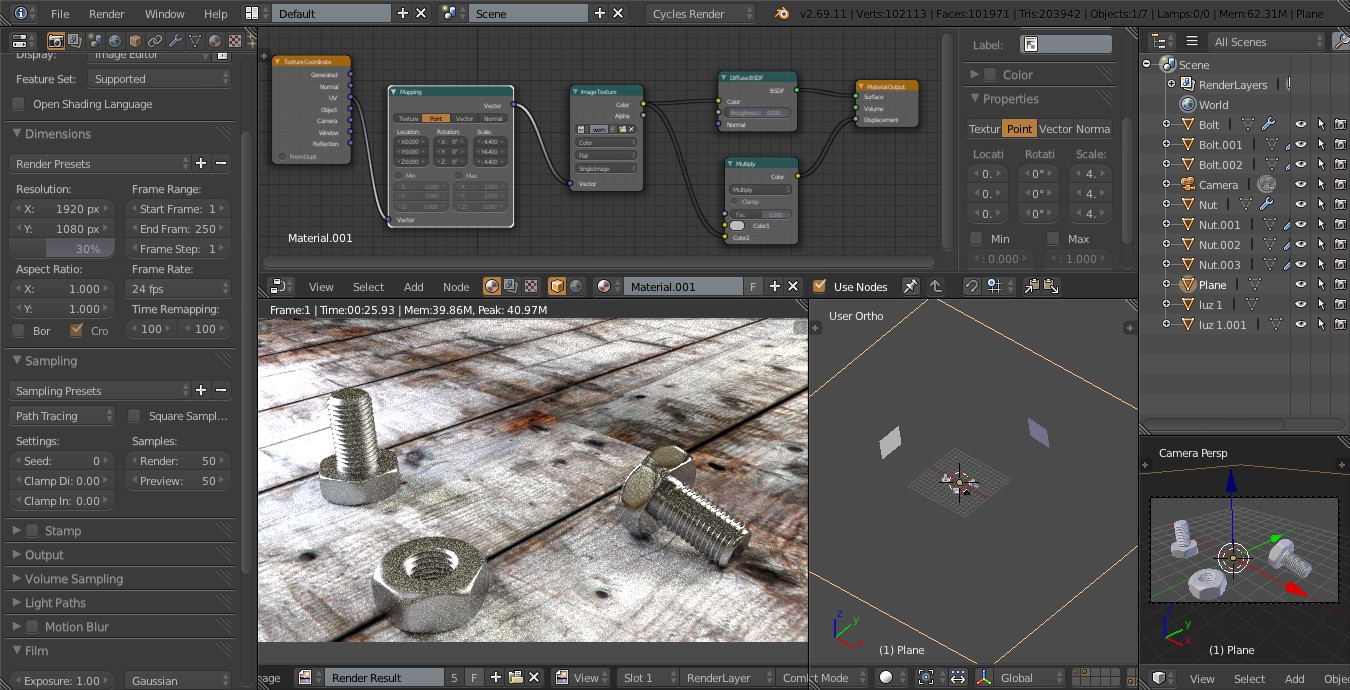1350x690 pixels.
Task: Select compositing node tree type icon
Action: (x=511, y=286)
